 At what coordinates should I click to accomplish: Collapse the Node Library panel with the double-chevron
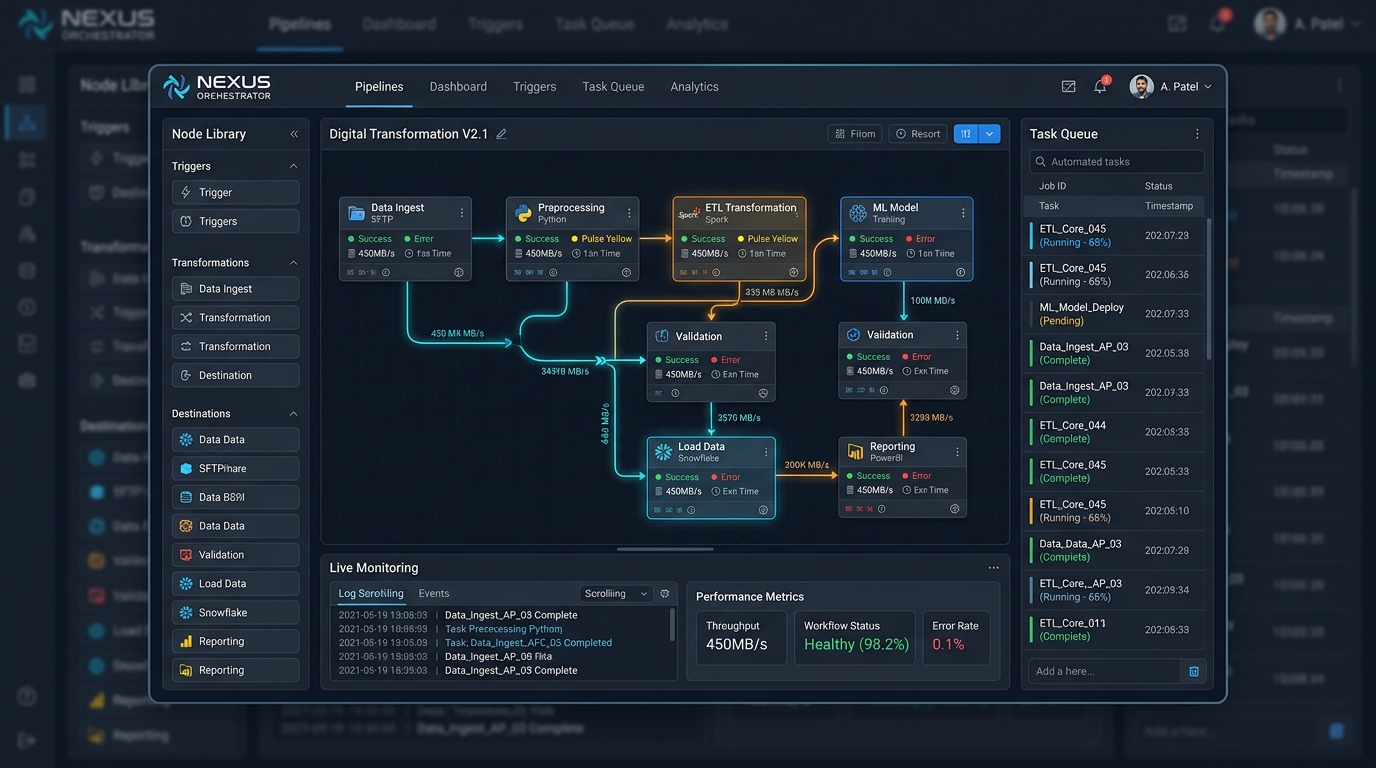[294, 134]
